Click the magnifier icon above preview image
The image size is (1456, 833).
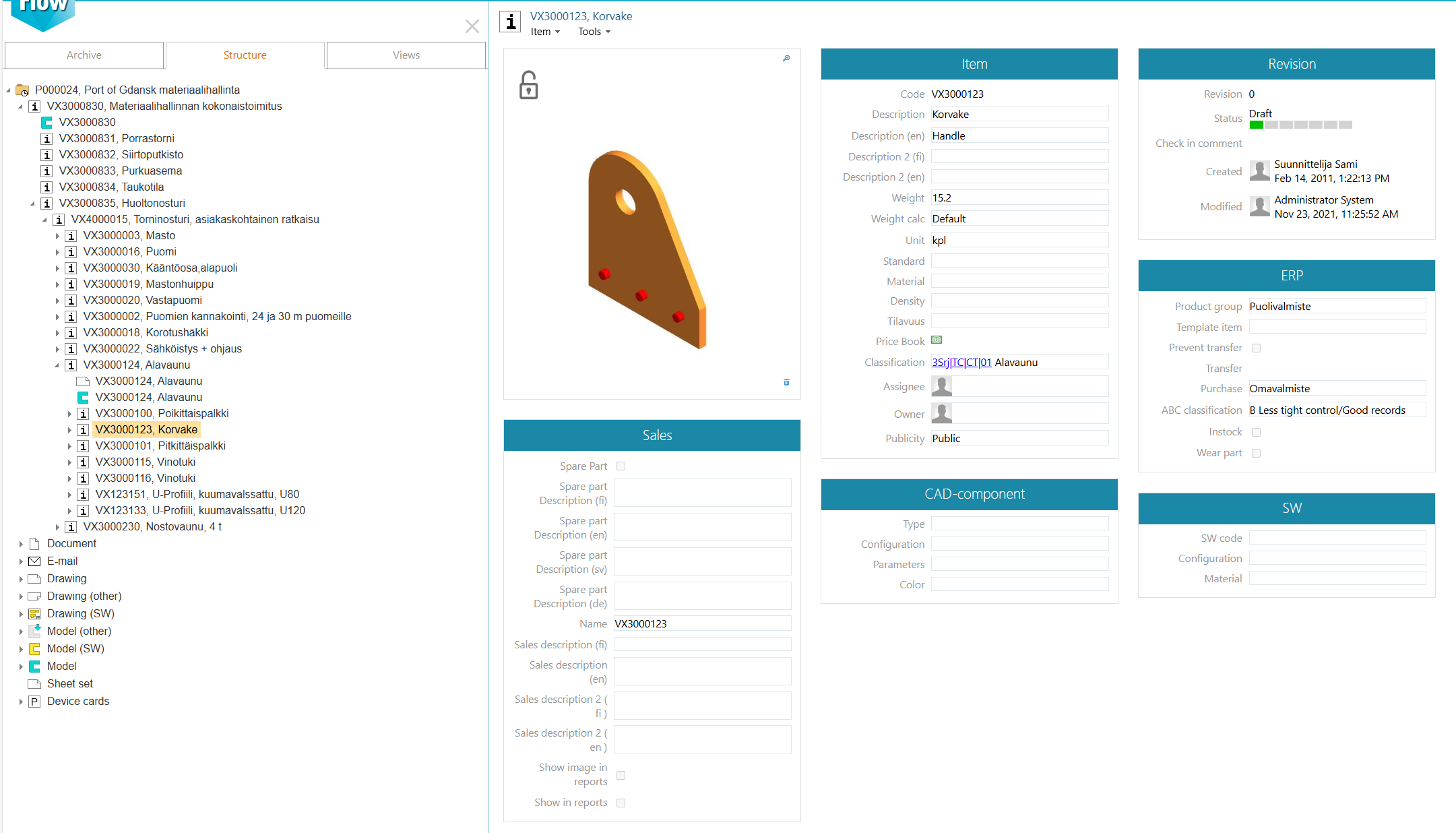(786, 59)
